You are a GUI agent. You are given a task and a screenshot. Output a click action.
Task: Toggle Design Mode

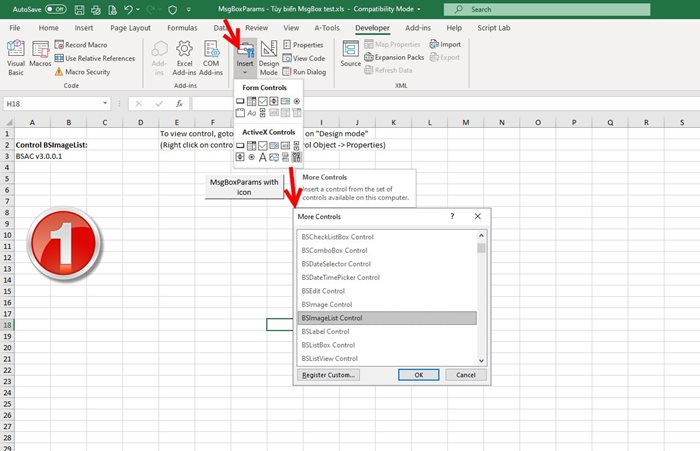pos(269,58)
